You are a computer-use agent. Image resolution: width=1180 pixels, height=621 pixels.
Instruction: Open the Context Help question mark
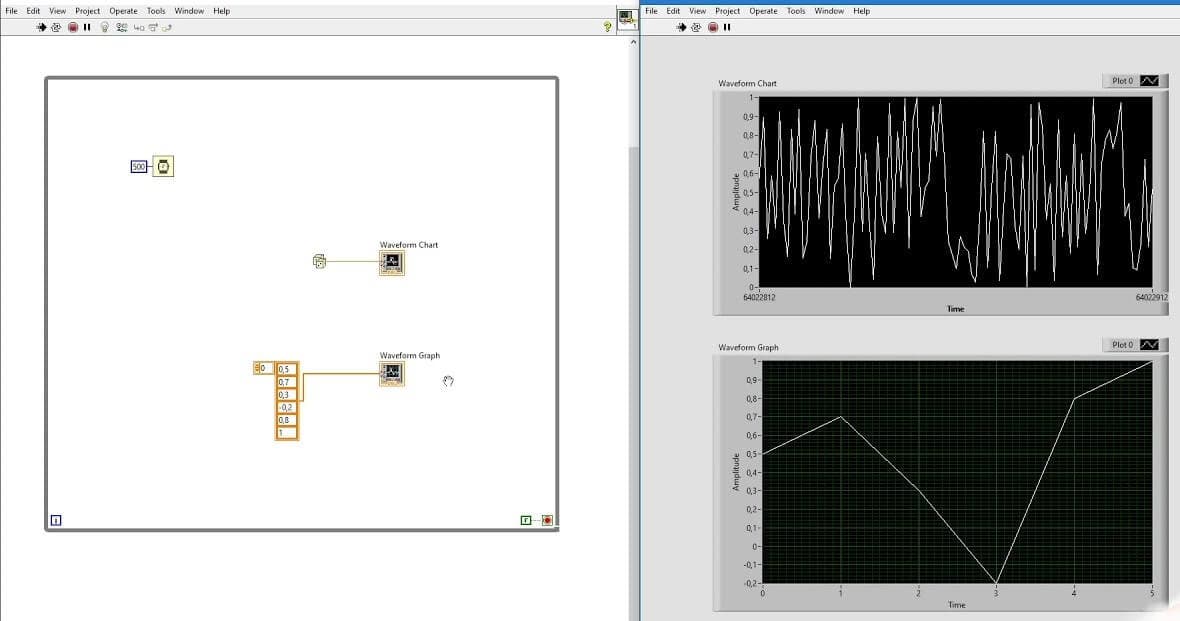pos(607,27)
